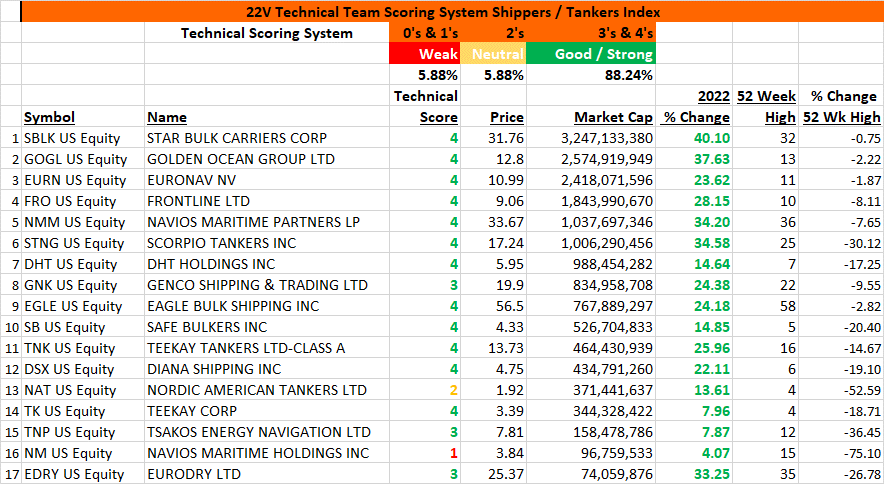Click the 33.25 percent change value

[x=694, y=474]
